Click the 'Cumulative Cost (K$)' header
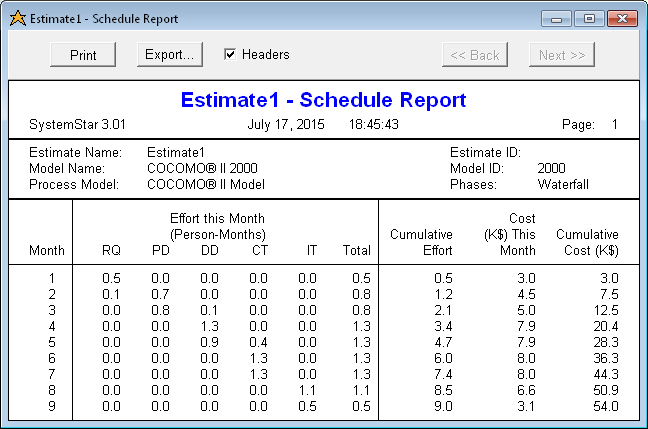Screen dimensions: 648x429 pyautogui.click(x=587, y=242)
